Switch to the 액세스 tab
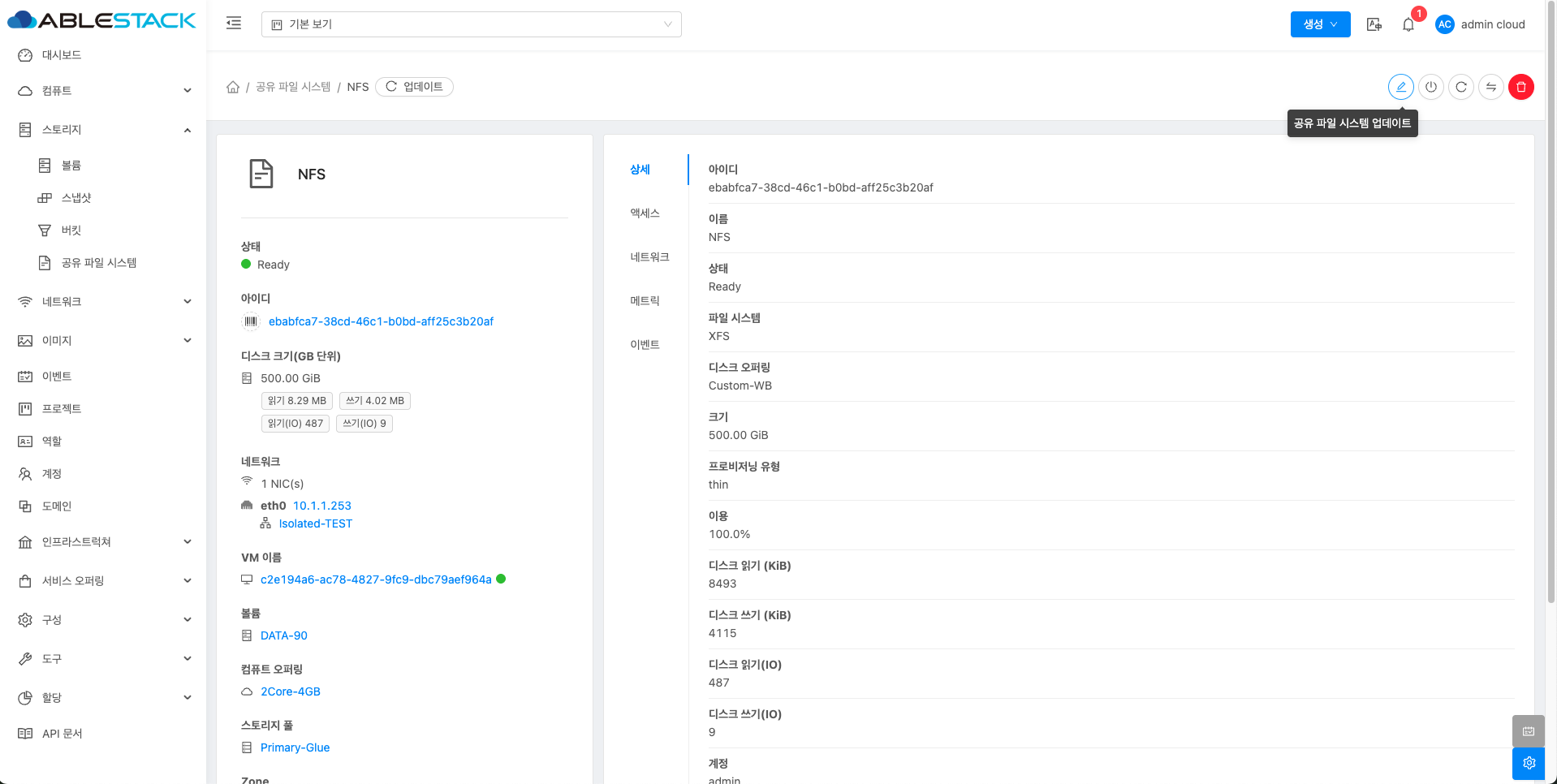Screen dimensions: 1557x784 coord(645,213)
